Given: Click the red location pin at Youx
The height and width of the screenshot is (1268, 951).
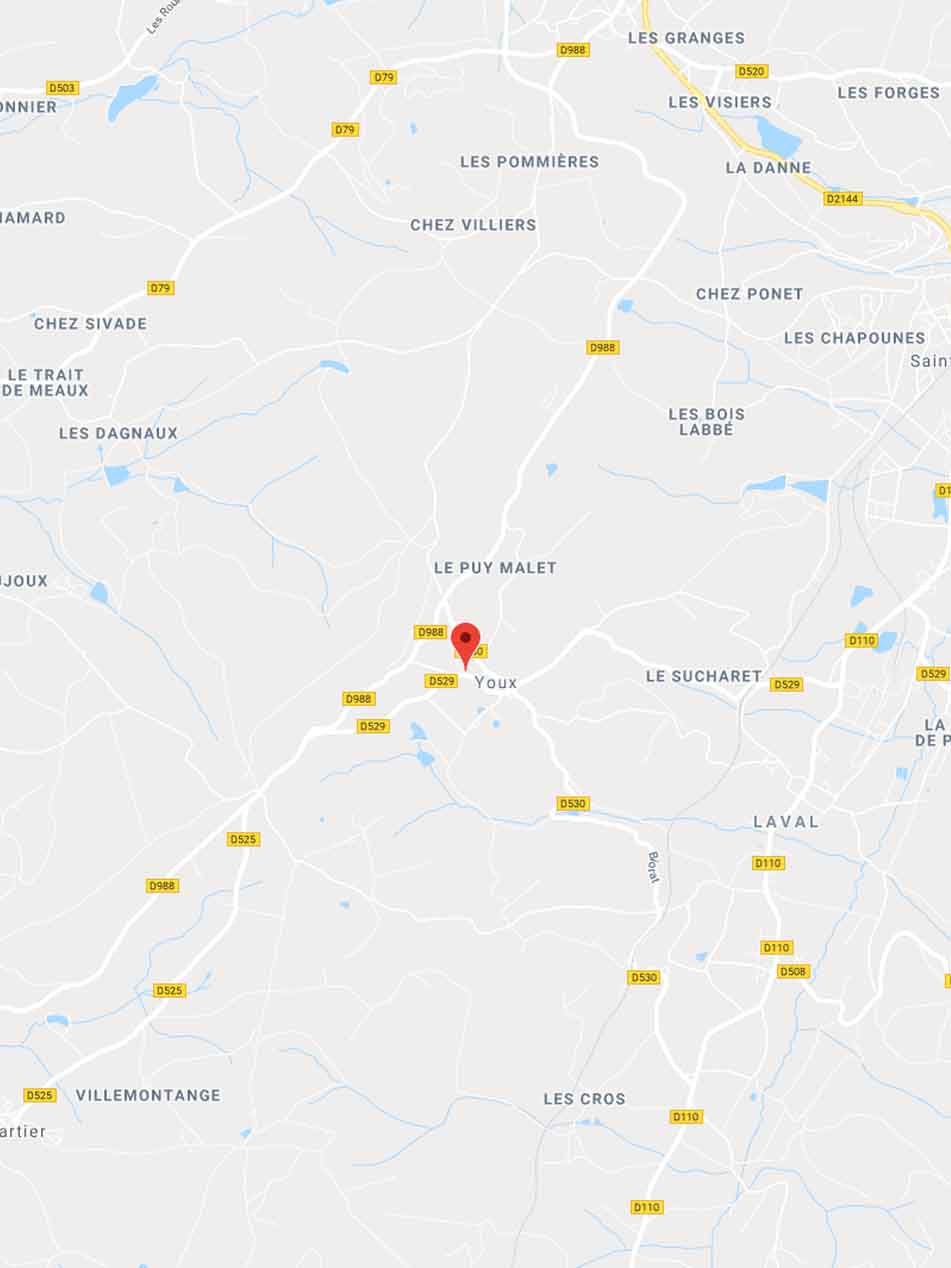Looking at the screenshot, I should tap(466, 645).
